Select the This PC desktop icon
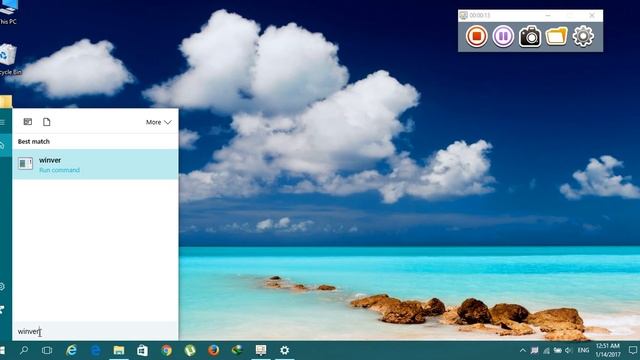This screenshot has height=360, width=640. (x=8, y=13)
